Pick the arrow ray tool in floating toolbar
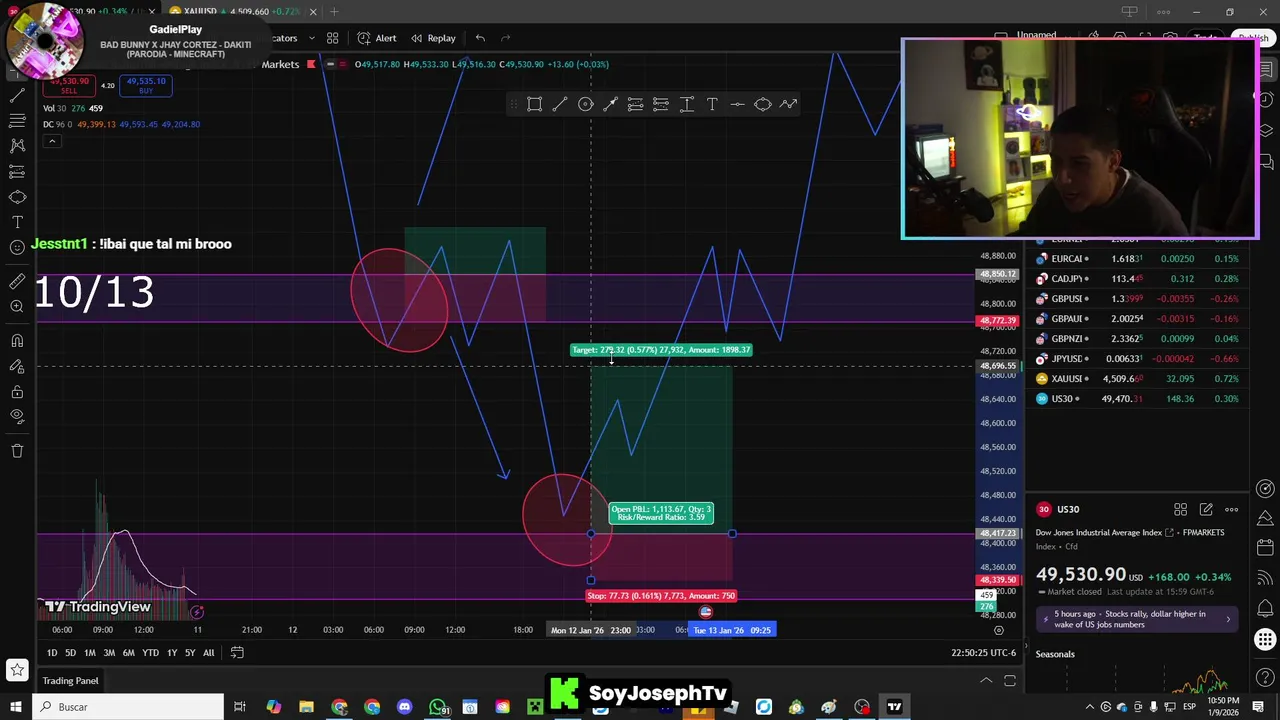Viewport: 1280px width, 720px height. click(x=610, y=104)
